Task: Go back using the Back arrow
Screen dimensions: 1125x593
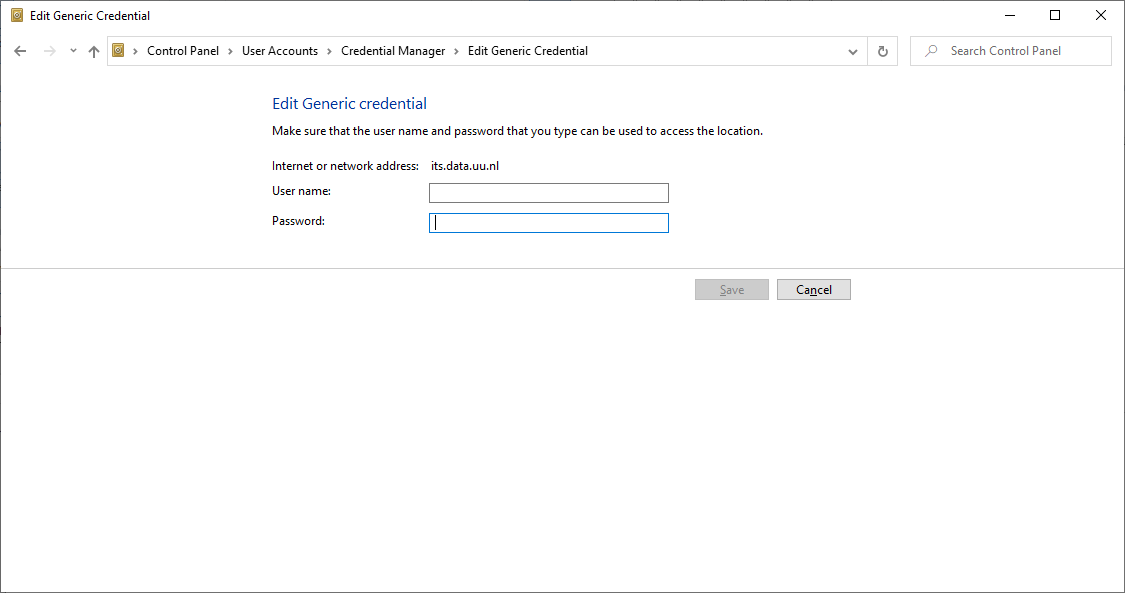Action: tap(20, 51)
